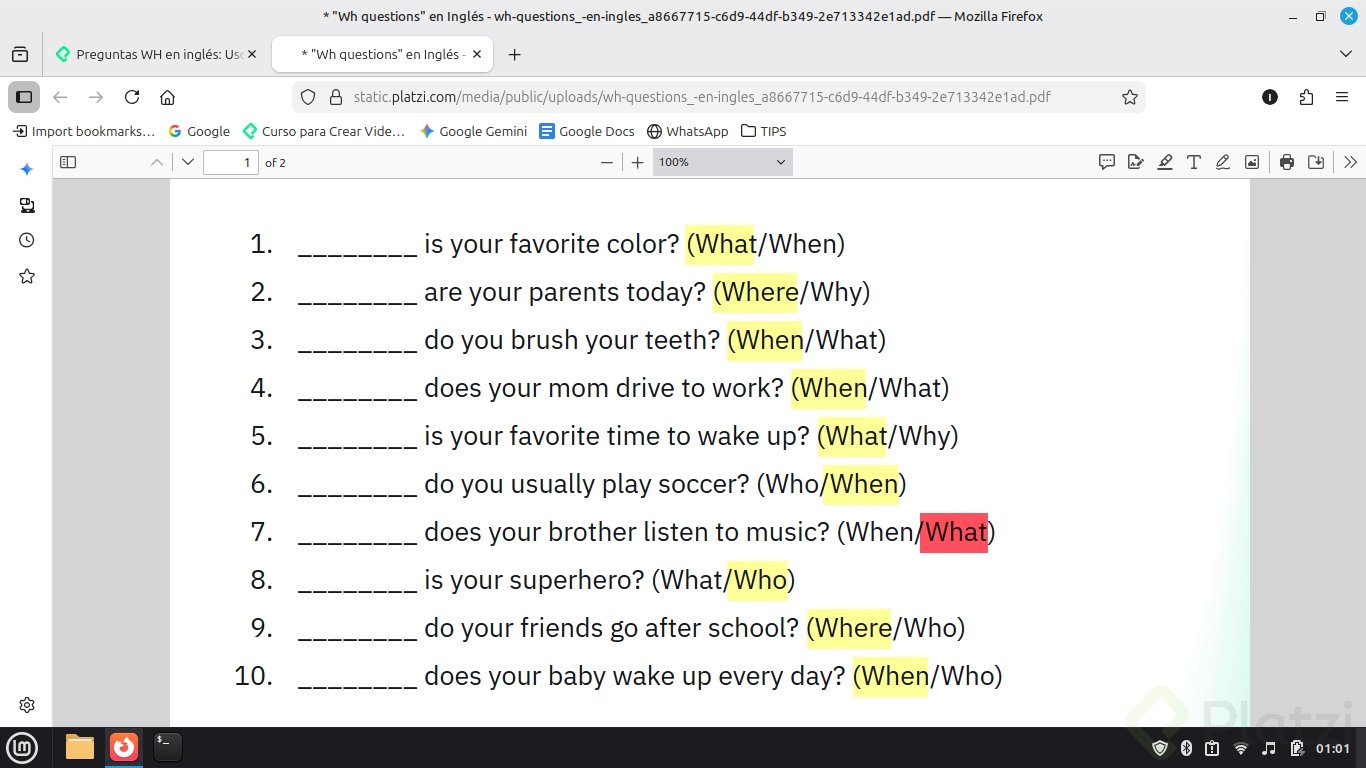
Task: Toggle the Firefox sidebar button
Action: [x=24, y=97]
